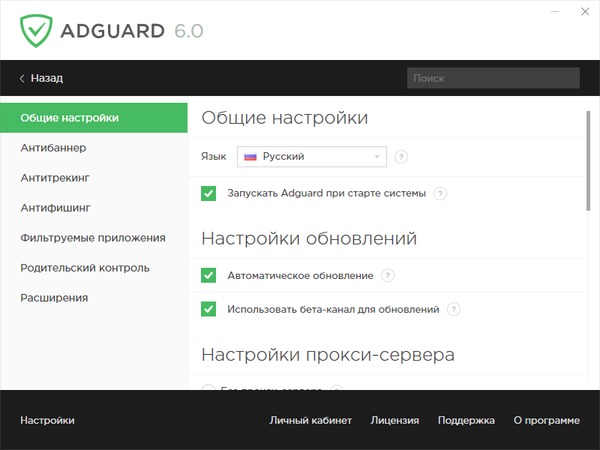Switch to the Антифишинг section

click(x=55, y=208)
